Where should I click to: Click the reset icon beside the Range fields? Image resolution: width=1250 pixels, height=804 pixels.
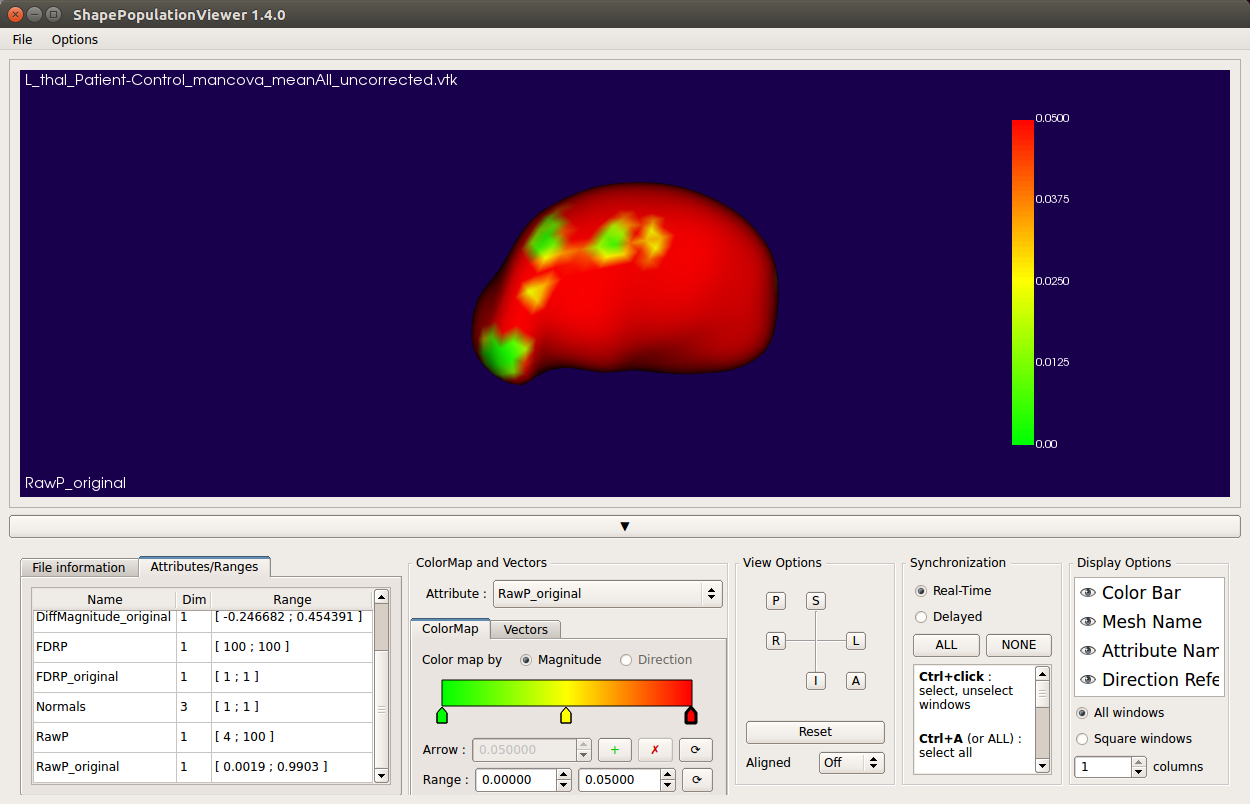[696, 780]
